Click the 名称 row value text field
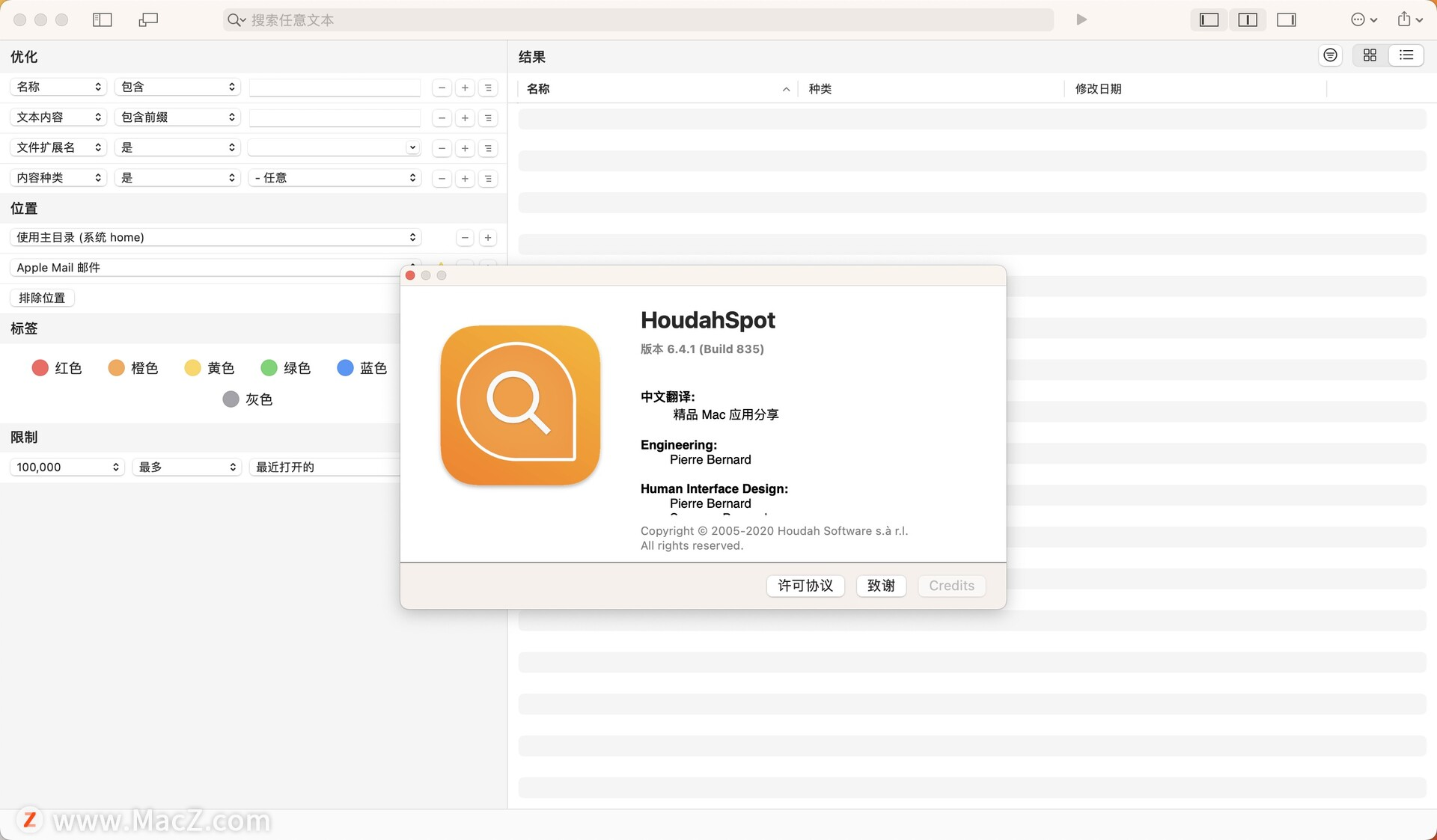This screenshot has height=840, width=1437. coord(335,88)
